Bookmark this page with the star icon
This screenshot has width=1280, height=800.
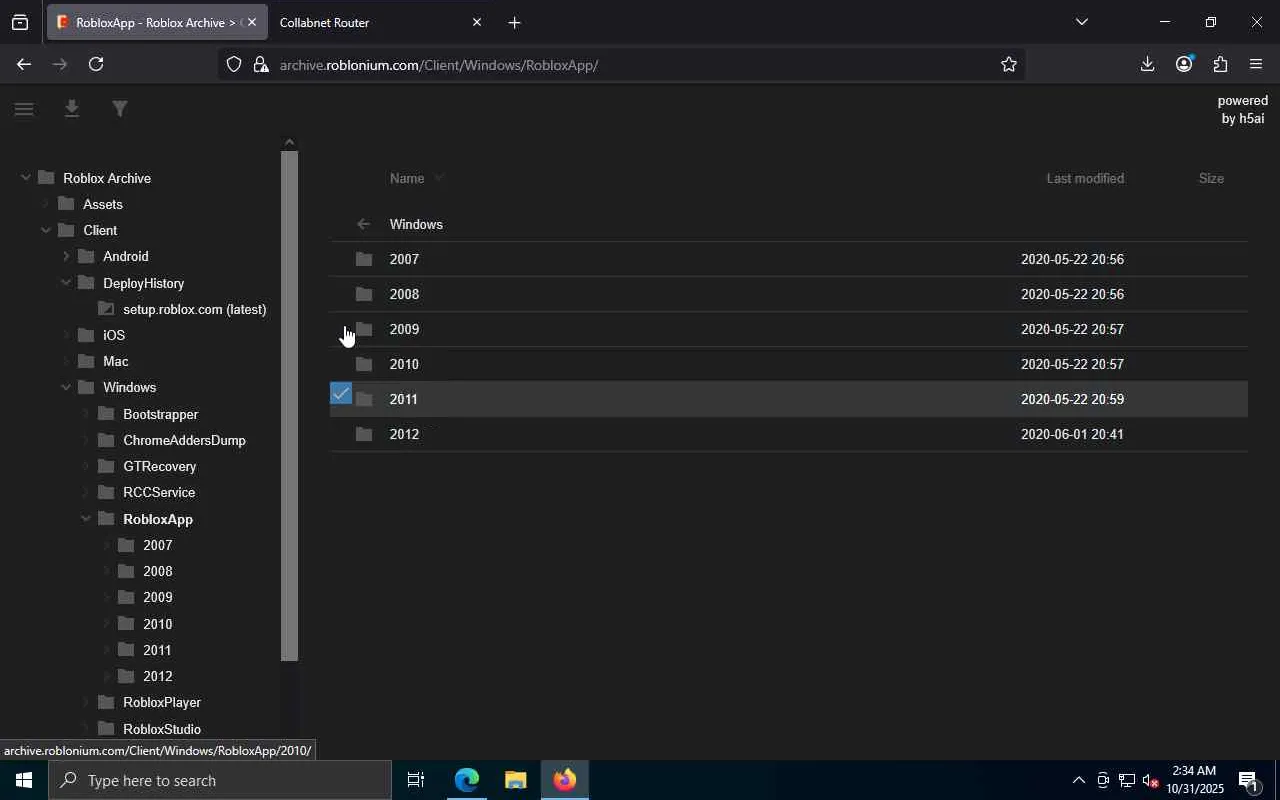1009,65
